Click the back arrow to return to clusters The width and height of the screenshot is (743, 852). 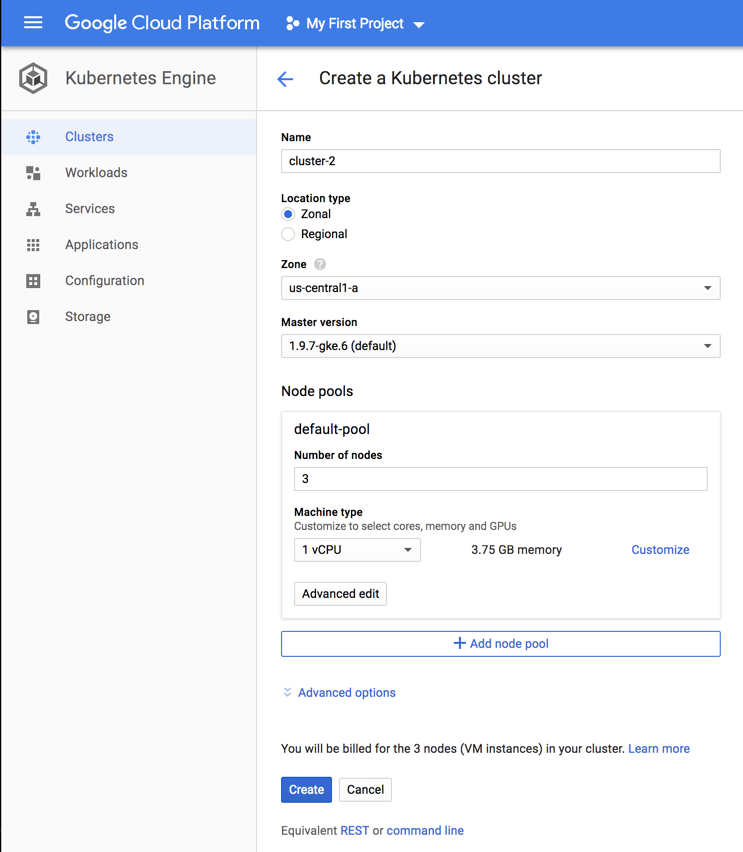[285, 78]
